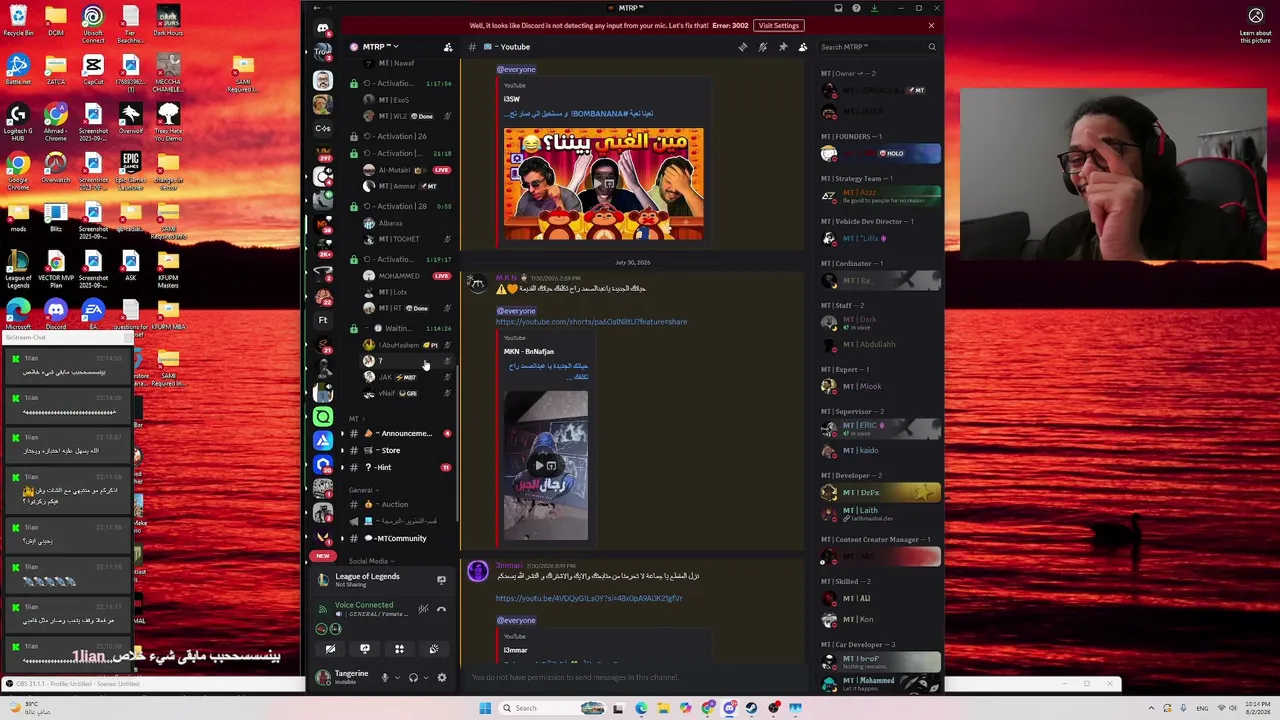Open the youtube.com/shorts link
Viewport: 1280px width, 720px height.
(591, 322)
